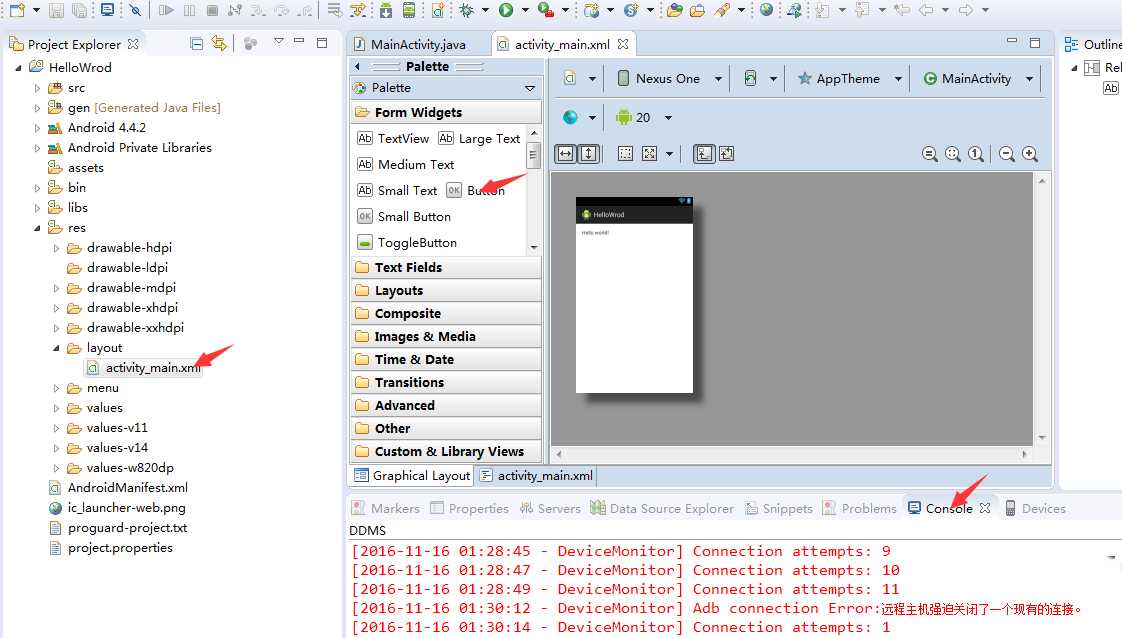Image resolution: width=1122 pixels, height=638 pixels.
Task: Toggle Fill Width button in layout toolbar
Action: click(566, 154)
